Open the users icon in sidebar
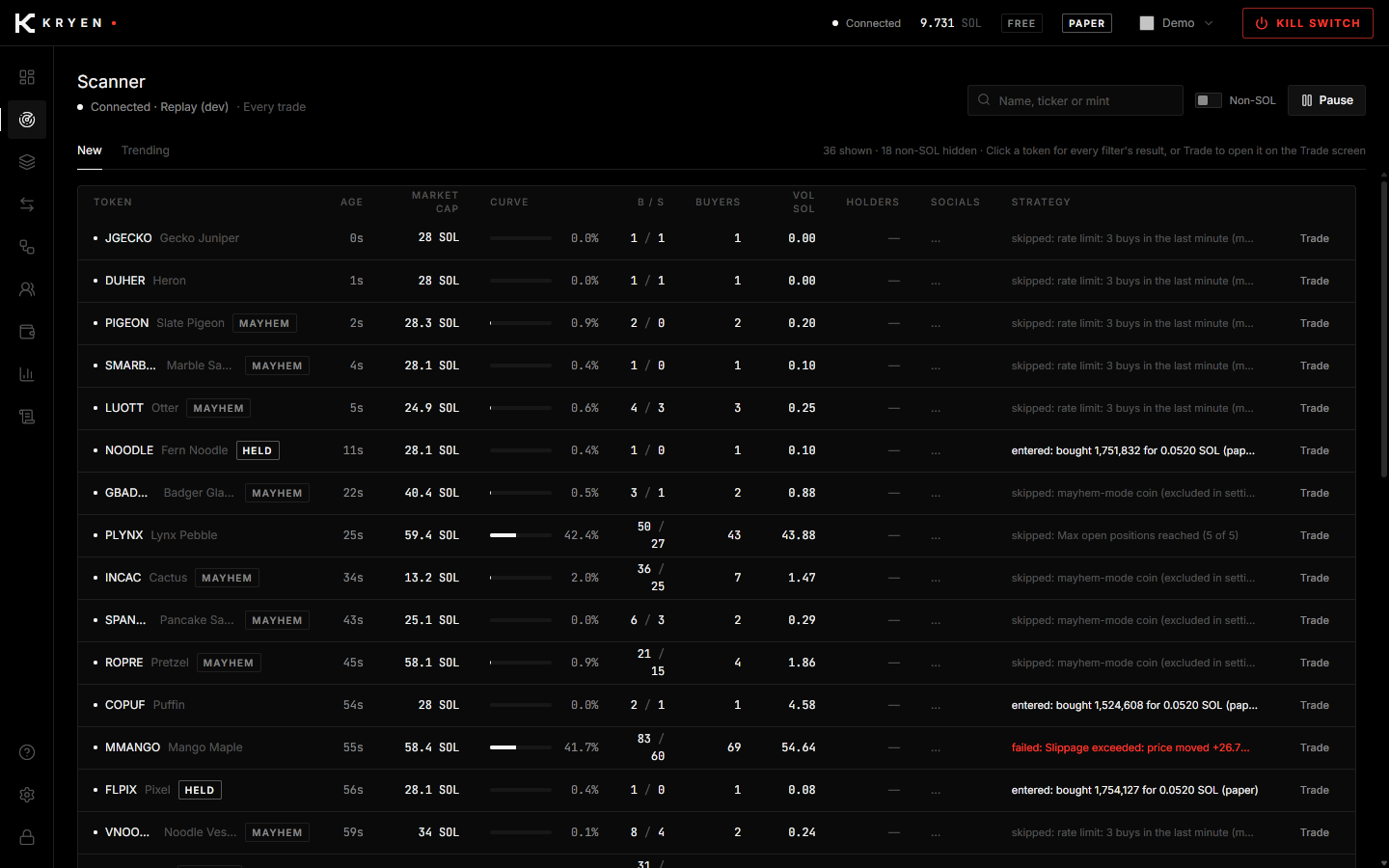The image size is (1389, 868). tap(27, 289)
